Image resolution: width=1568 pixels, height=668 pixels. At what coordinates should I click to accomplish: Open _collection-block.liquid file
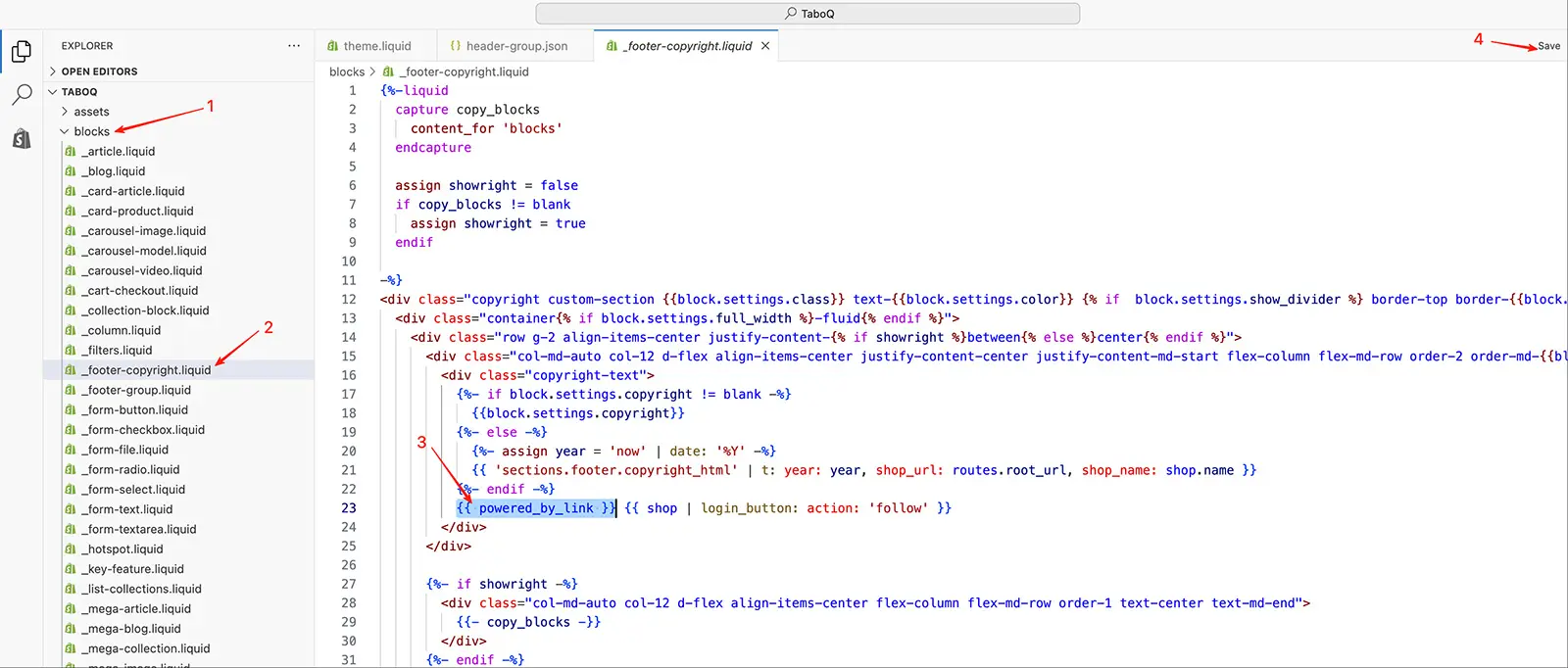146,310
